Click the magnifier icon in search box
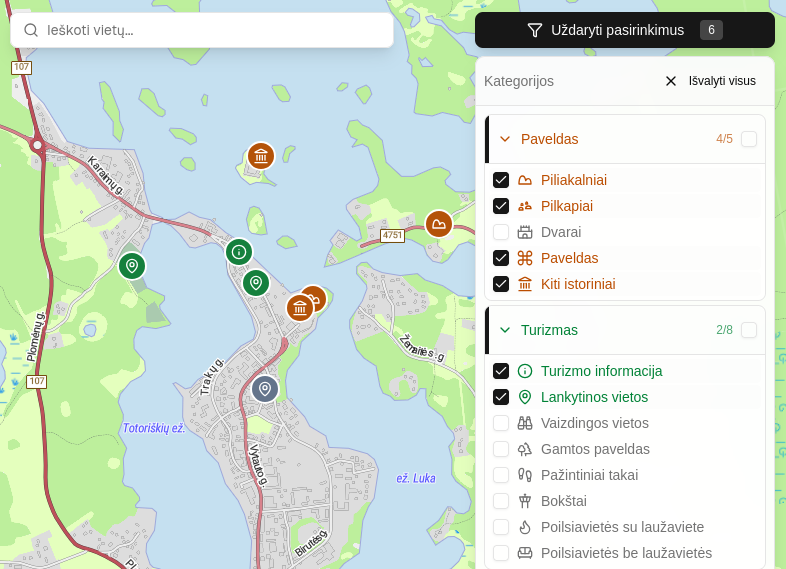 31,30
